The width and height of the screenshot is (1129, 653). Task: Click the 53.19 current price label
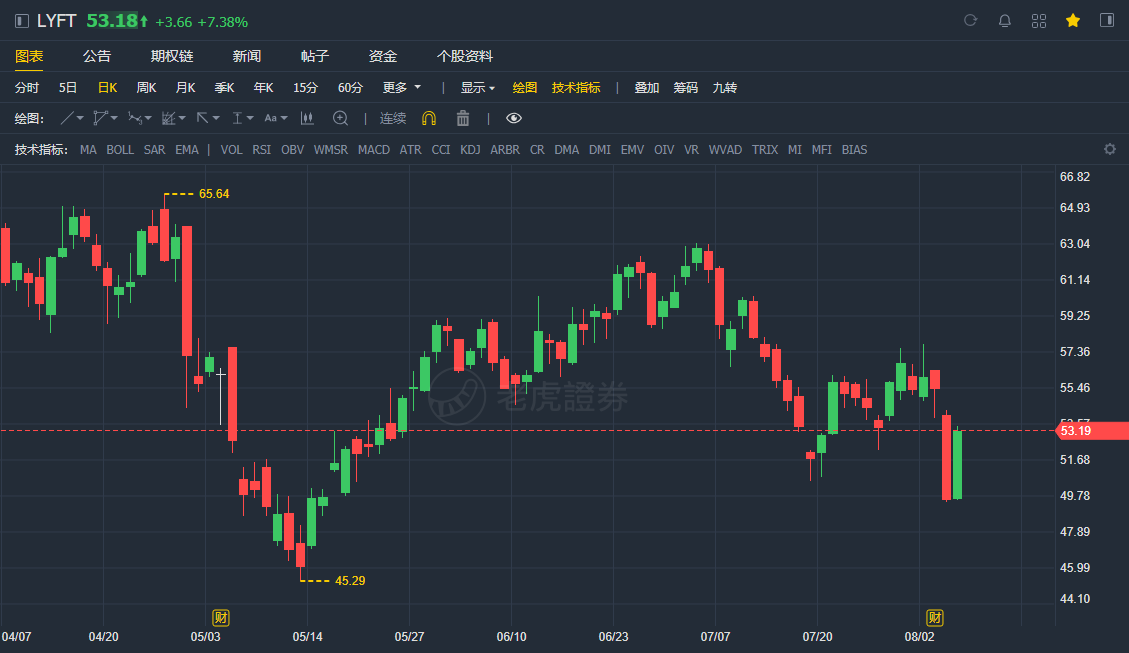click(x=1092, y=431)
